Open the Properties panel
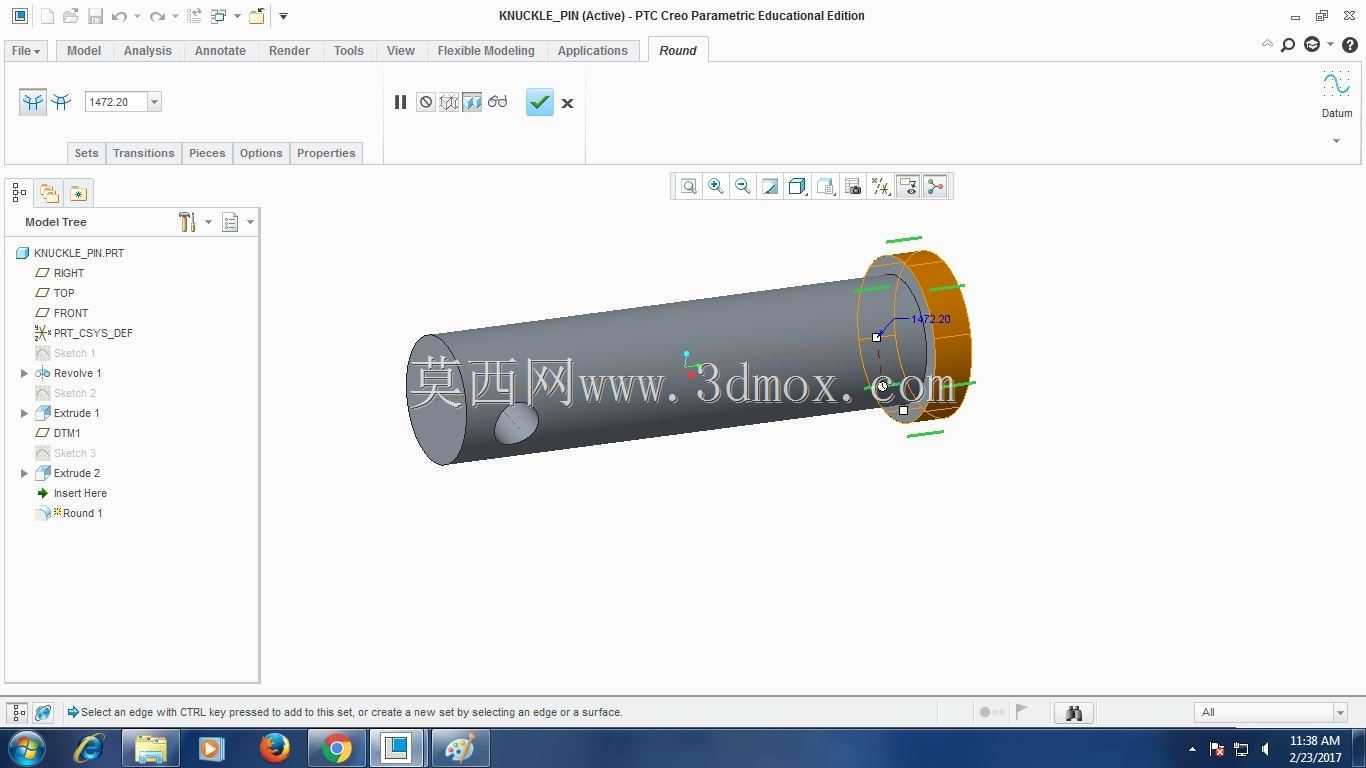 pyautogui.click(x=326, y=153)
